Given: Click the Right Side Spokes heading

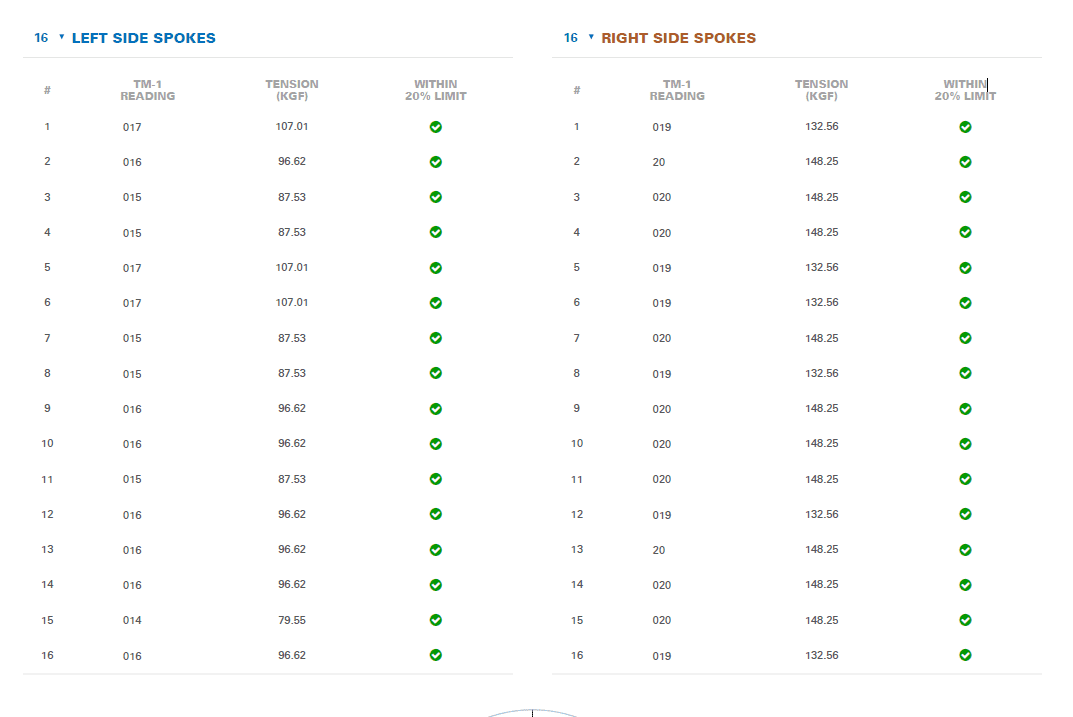Looking at the screenshot, I should click(x=678, y=38).
